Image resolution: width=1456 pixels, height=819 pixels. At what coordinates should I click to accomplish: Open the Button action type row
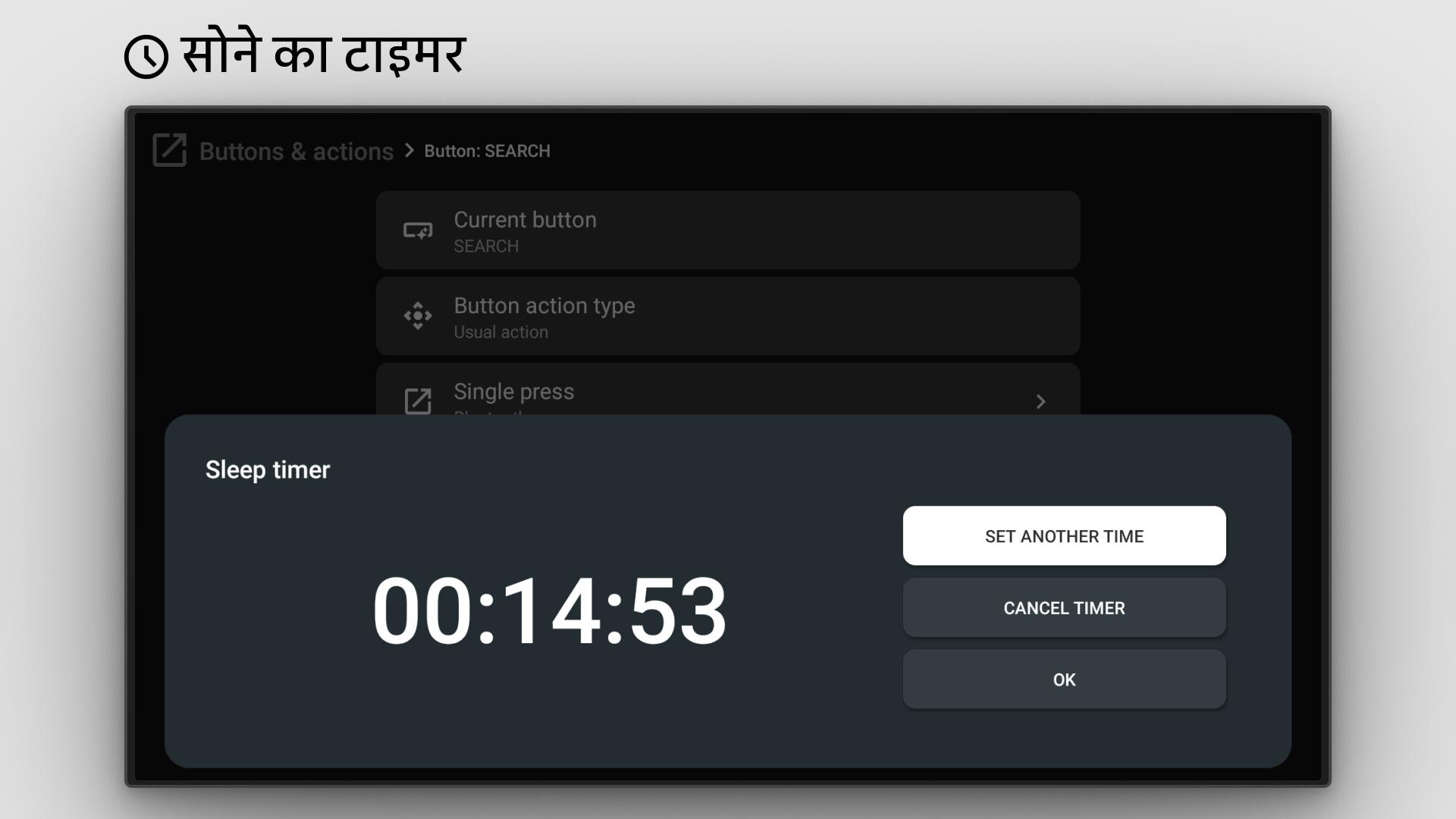tap(728, 315)
